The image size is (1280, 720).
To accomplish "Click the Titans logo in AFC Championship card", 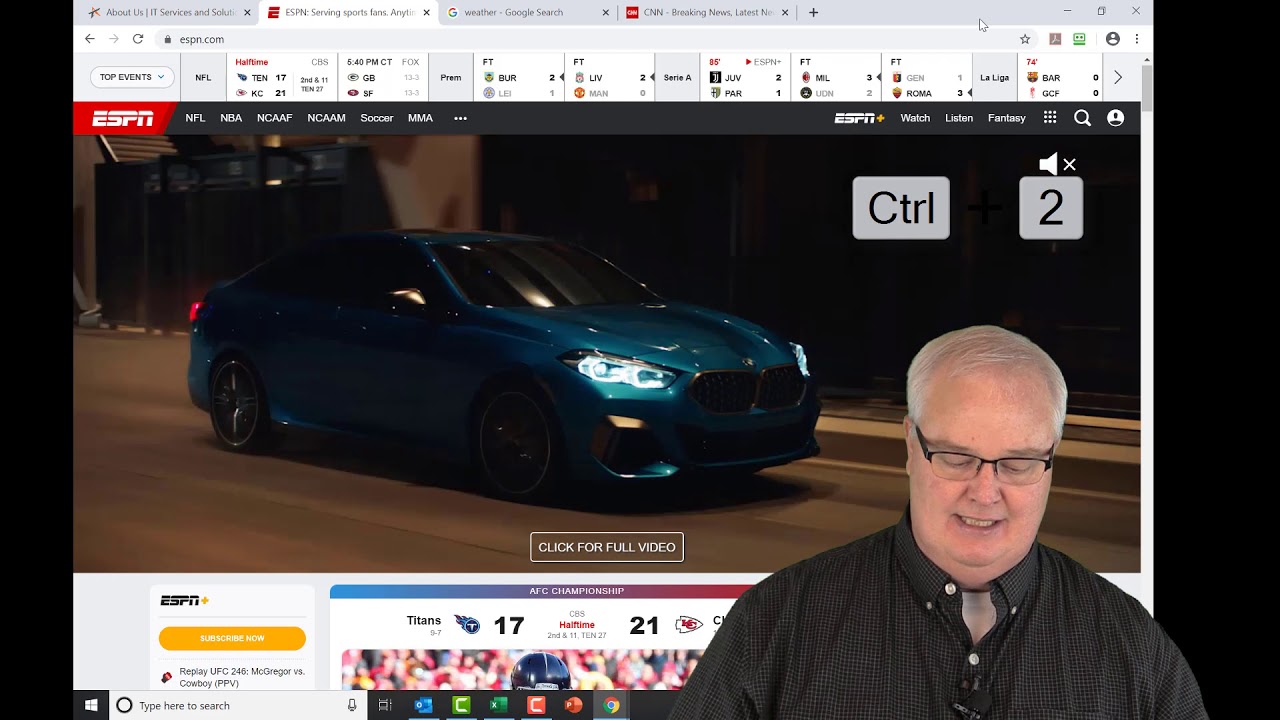I will coord(467,625).
